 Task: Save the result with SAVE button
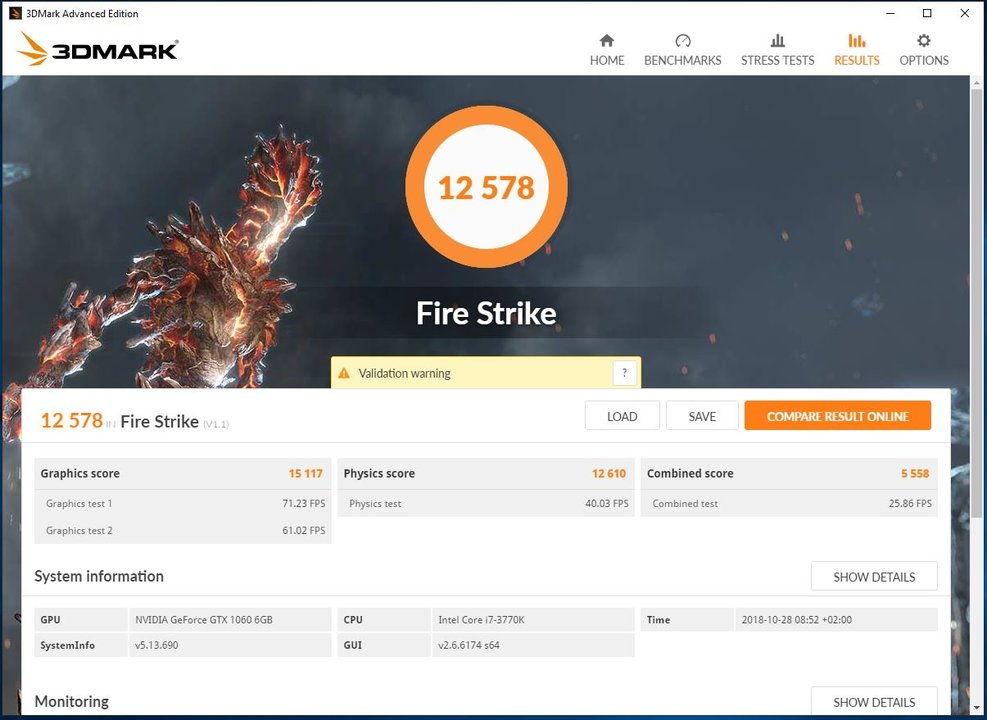click(x=702, y=416)
